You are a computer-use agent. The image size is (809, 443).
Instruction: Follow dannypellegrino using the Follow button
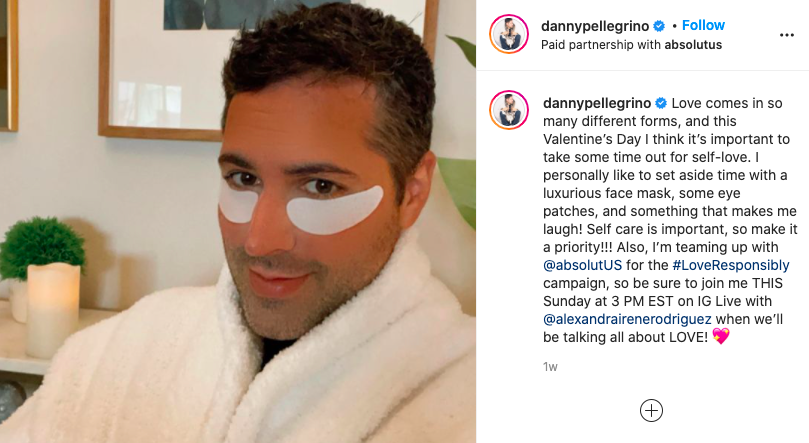[x=703, y=25]
